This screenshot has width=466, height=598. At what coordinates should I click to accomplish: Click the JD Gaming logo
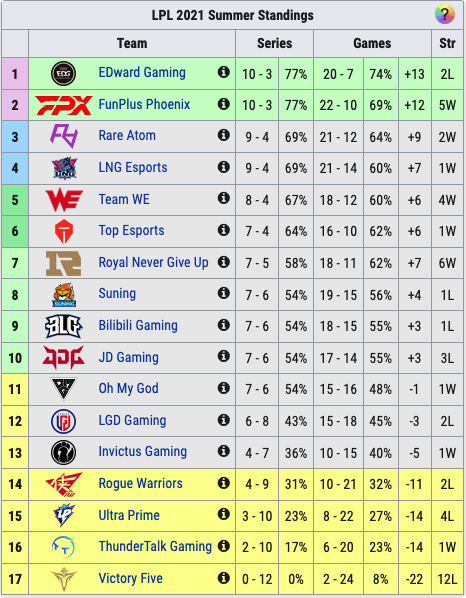[64, 358]
